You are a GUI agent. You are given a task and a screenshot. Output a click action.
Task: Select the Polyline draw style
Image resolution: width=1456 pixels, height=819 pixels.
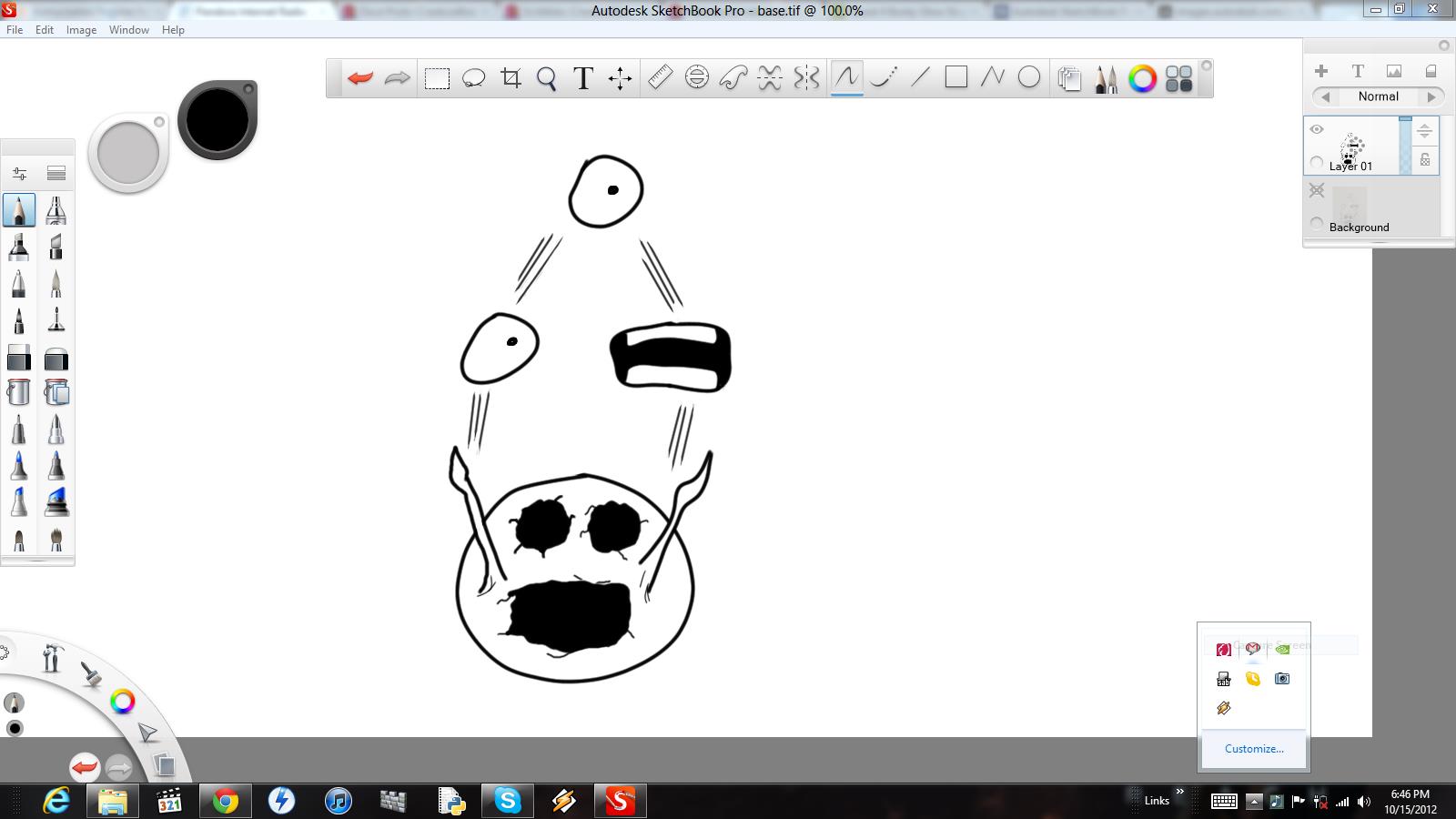pos(993,78)
